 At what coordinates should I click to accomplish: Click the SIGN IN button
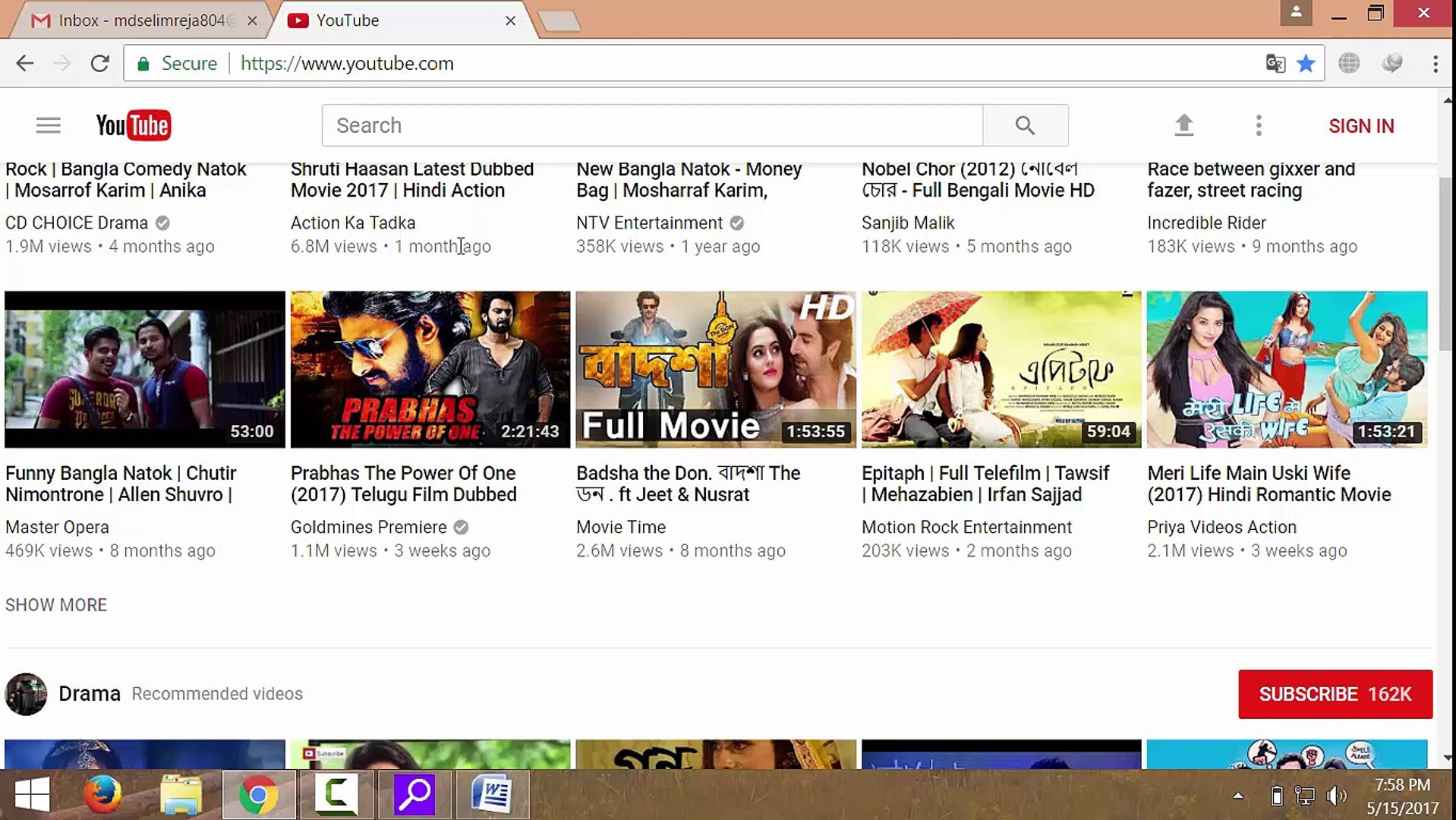[x=1360, y=125]
